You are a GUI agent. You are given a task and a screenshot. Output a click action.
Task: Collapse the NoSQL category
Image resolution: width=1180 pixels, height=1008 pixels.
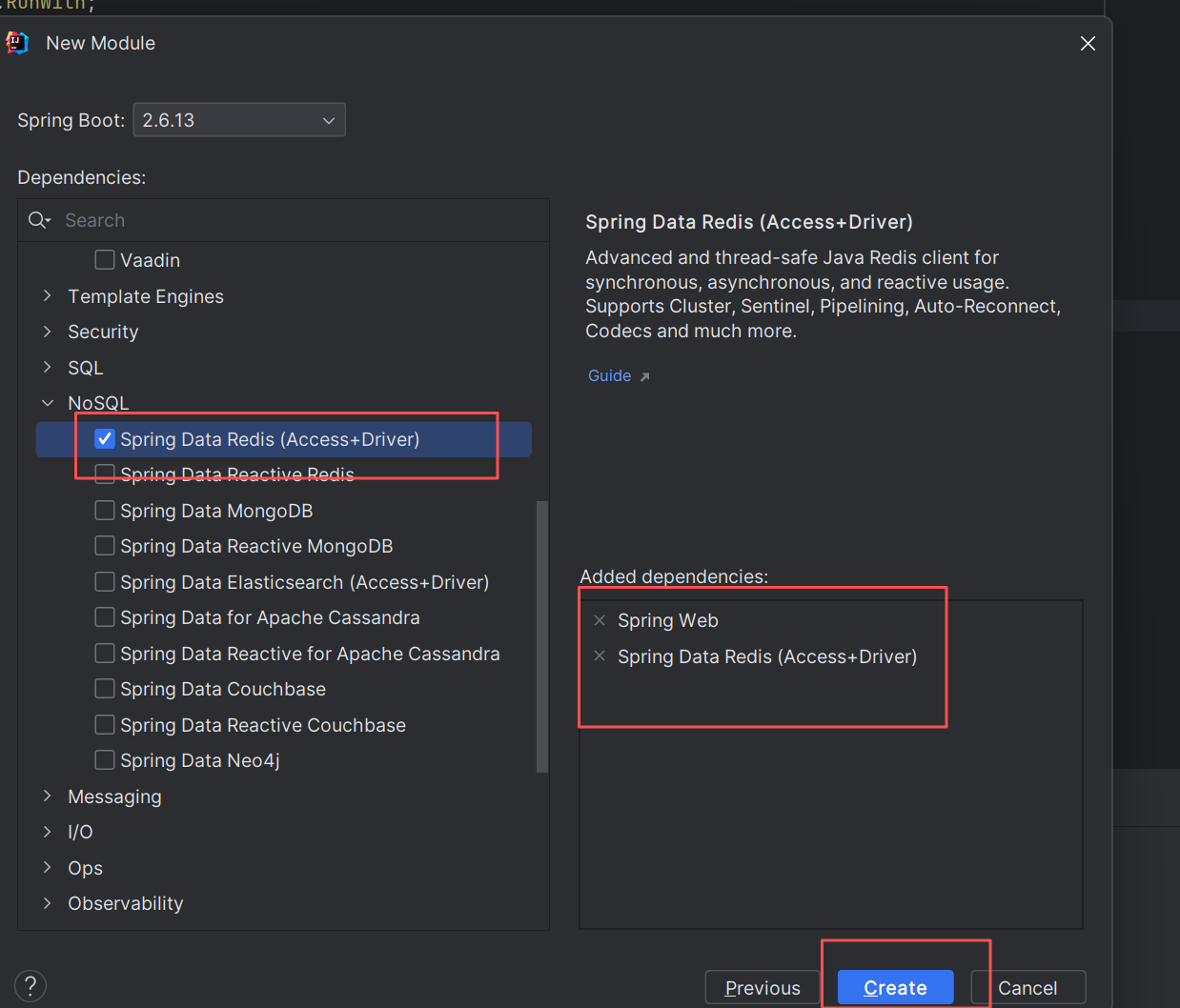point(47,403)
